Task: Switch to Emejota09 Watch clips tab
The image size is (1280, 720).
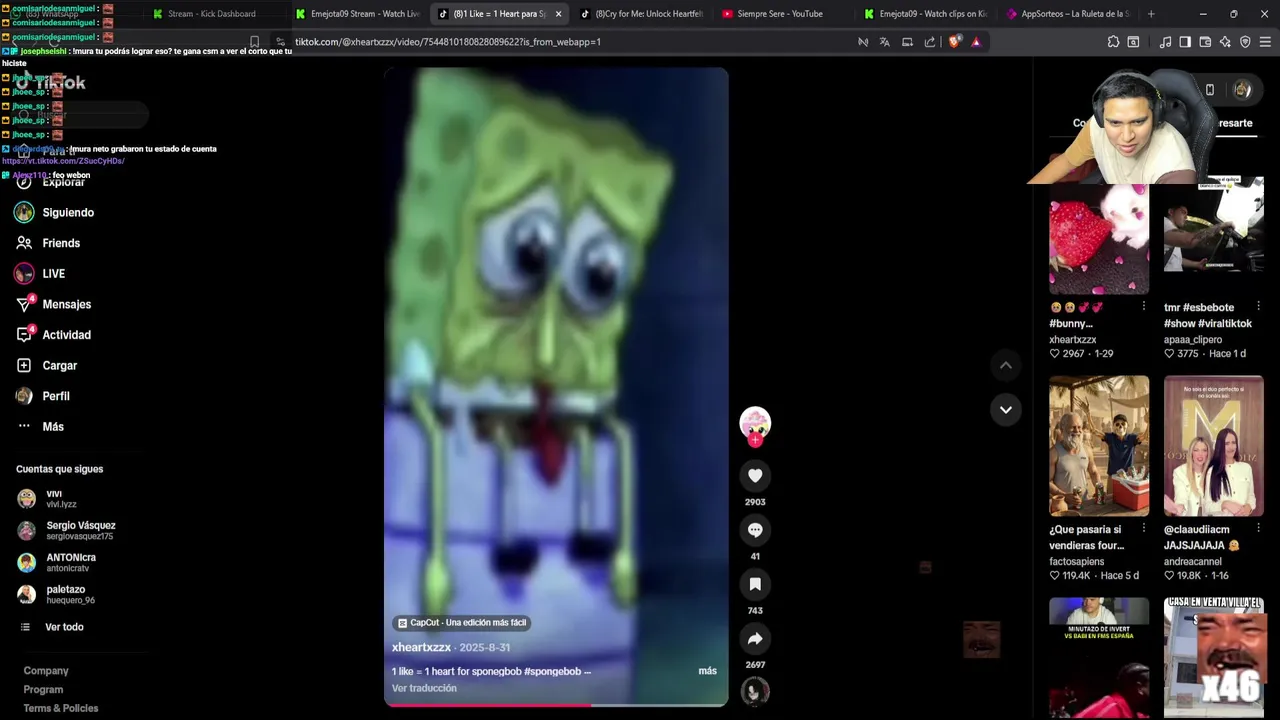Action: pyautogui.click(x=926, y=14)
